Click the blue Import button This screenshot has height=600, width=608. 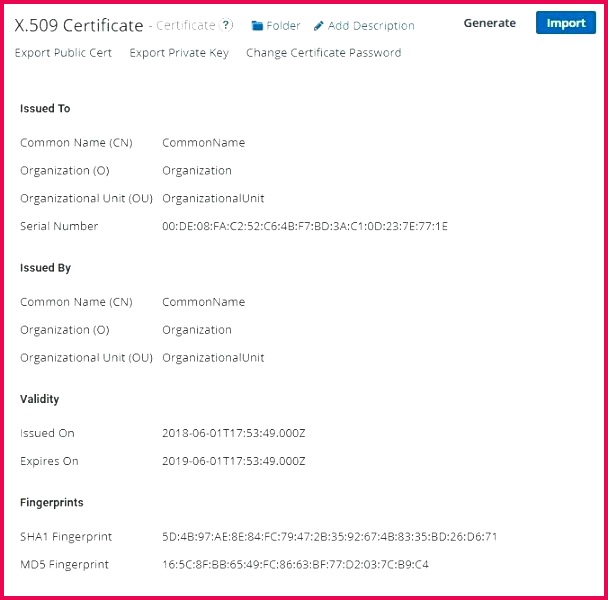pos(566,23)
